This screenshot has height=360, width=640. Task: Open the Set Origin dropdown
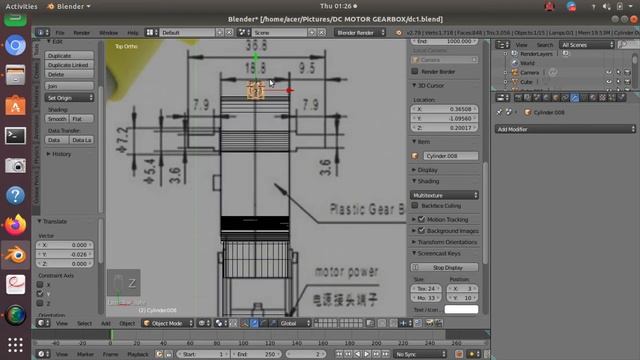click(69, 98)
